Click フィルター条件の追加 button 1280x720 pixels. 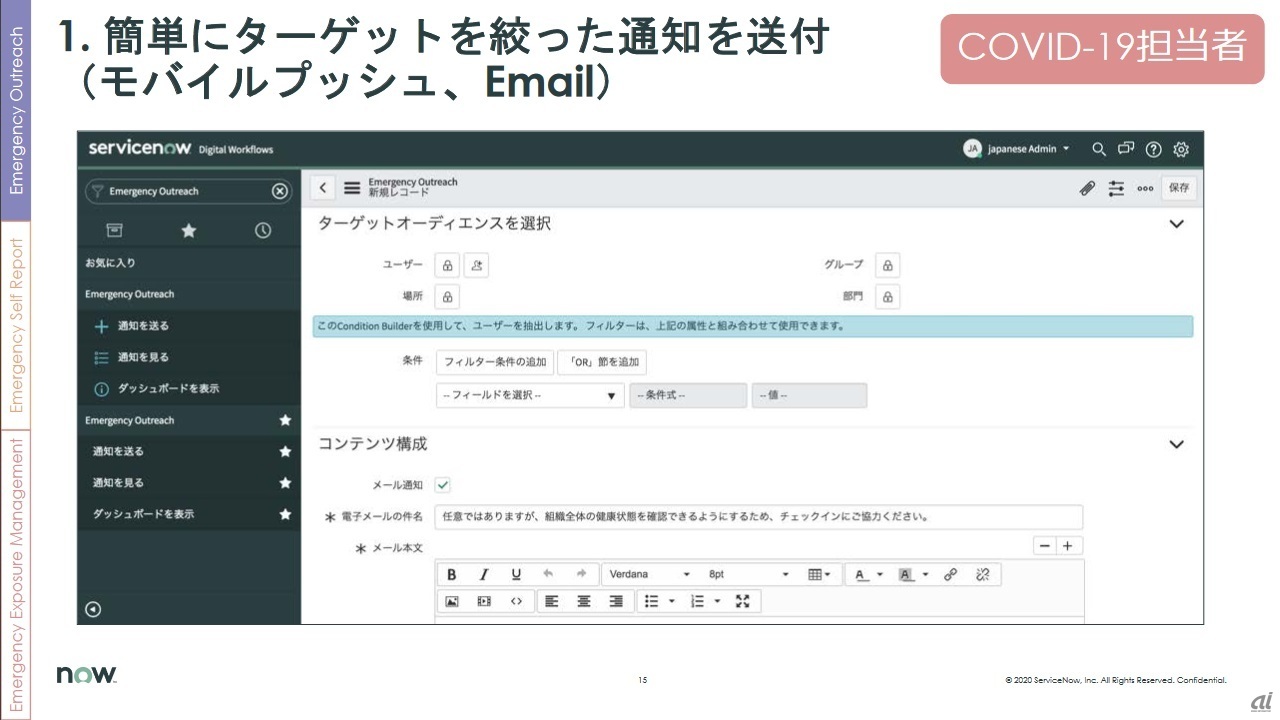[495, 362]
